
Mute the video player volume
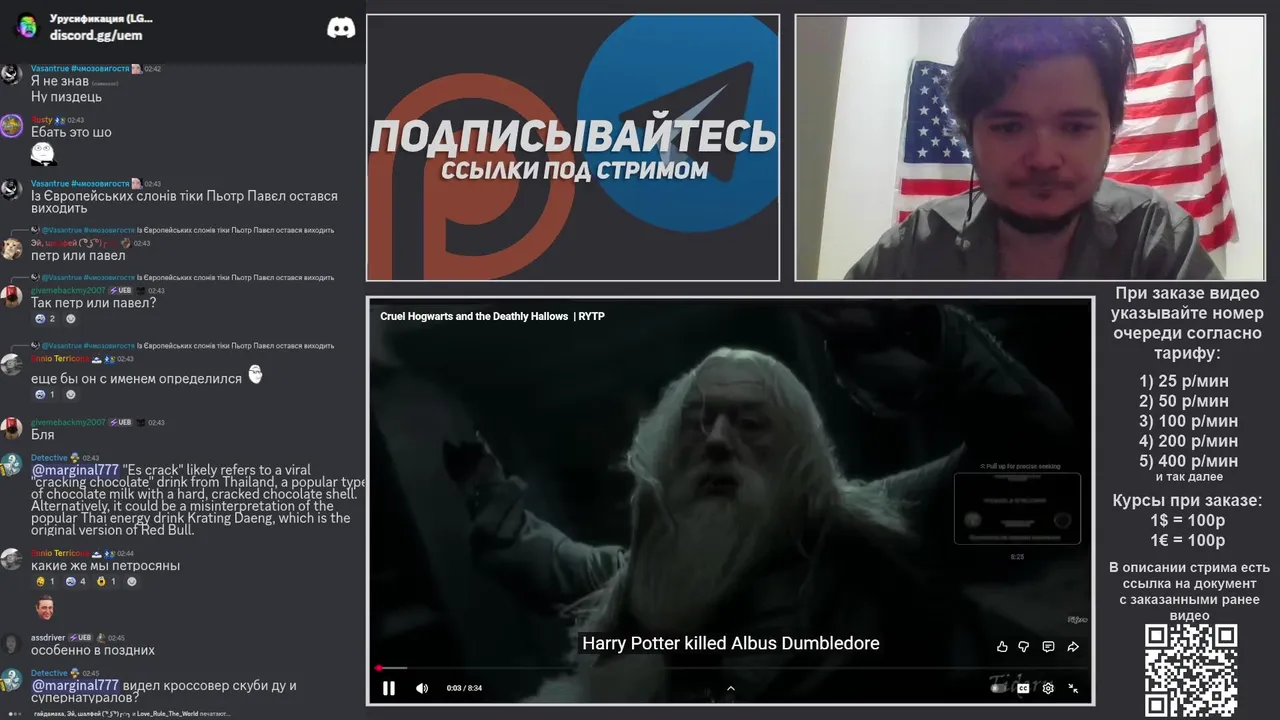(x=422, y=688)
